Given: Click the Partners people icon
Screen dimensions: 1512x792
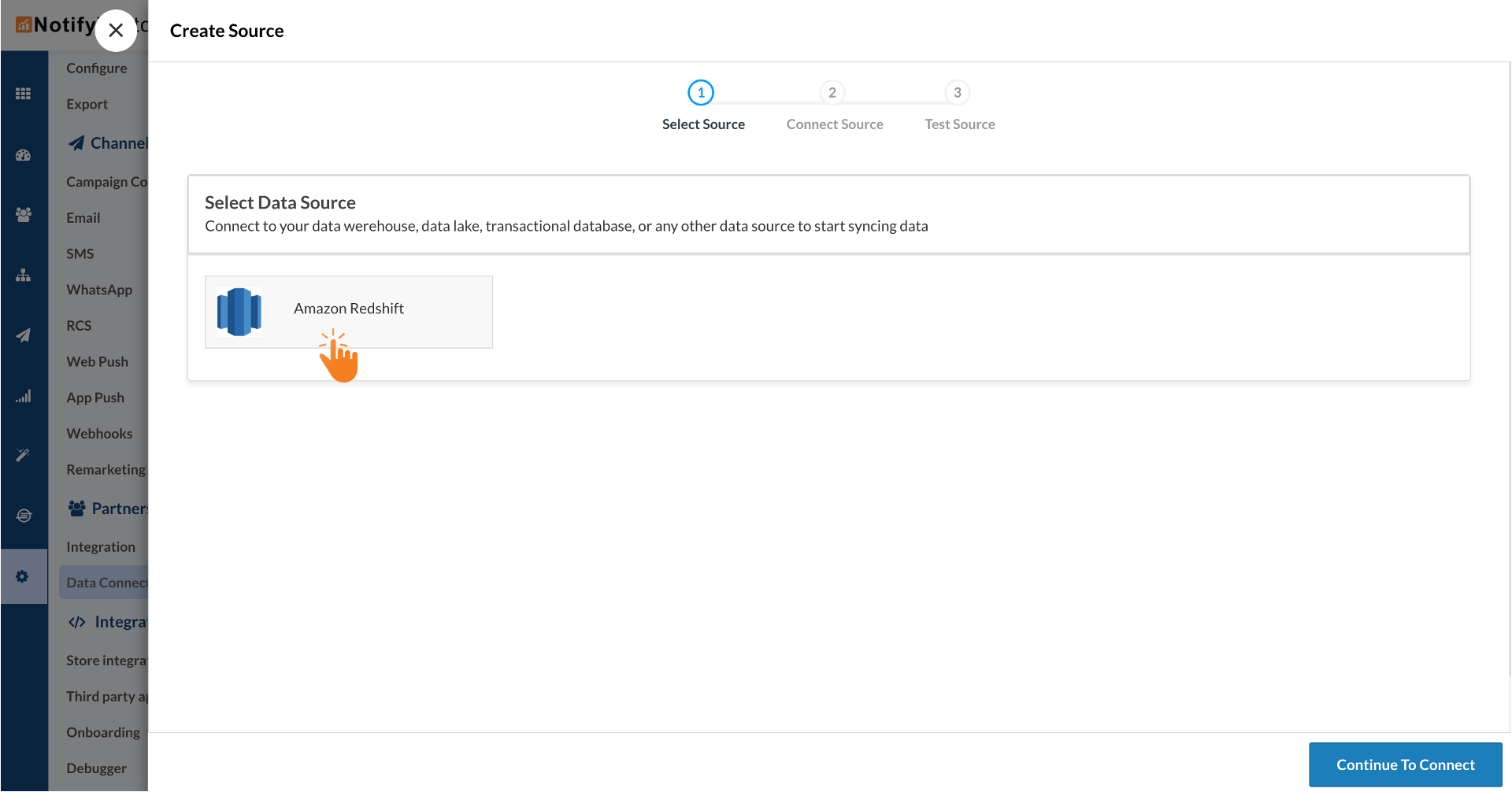Looking at the screenshot, I should (76, 509).
